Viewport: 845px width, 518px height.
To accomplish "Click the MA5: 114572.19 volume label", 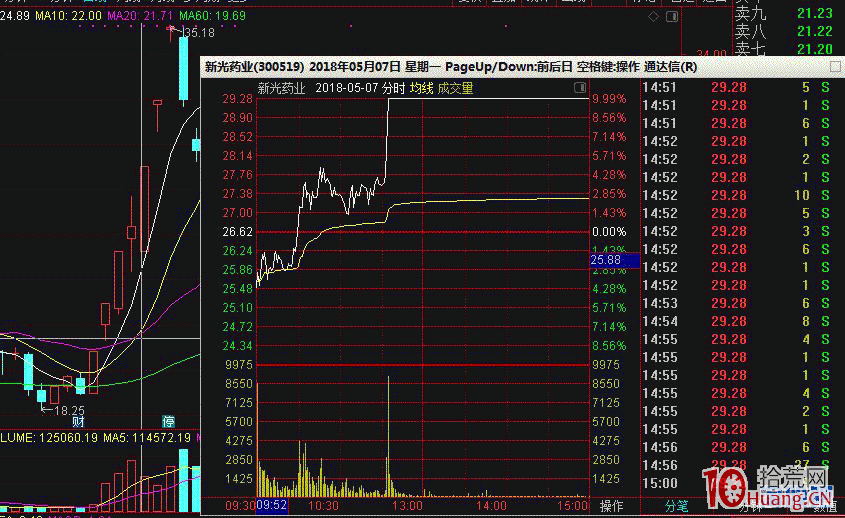I will pyautogui.click(x=147, y=438).
